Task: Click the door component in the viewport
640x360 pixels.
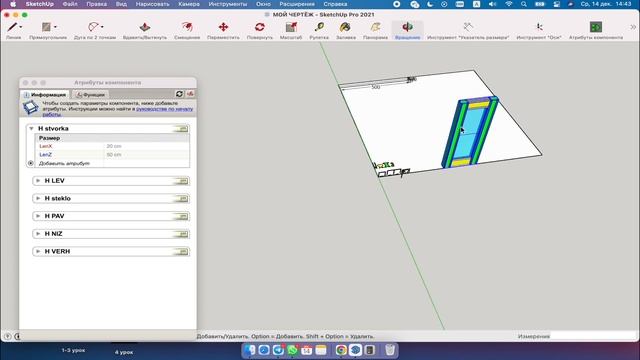Action: click(469, 133)
